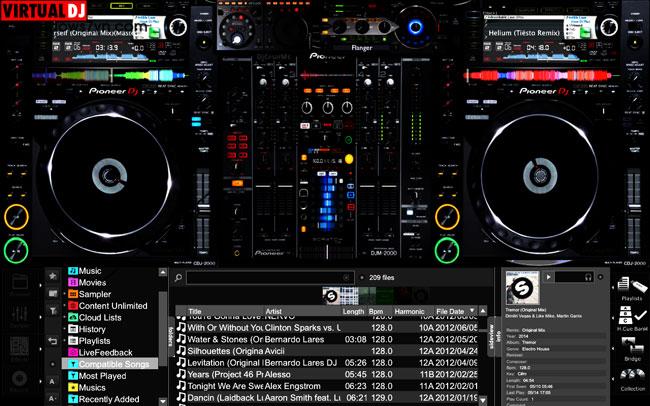Click the back arrow icon in folder toolbar

click(x=53, y=341)
